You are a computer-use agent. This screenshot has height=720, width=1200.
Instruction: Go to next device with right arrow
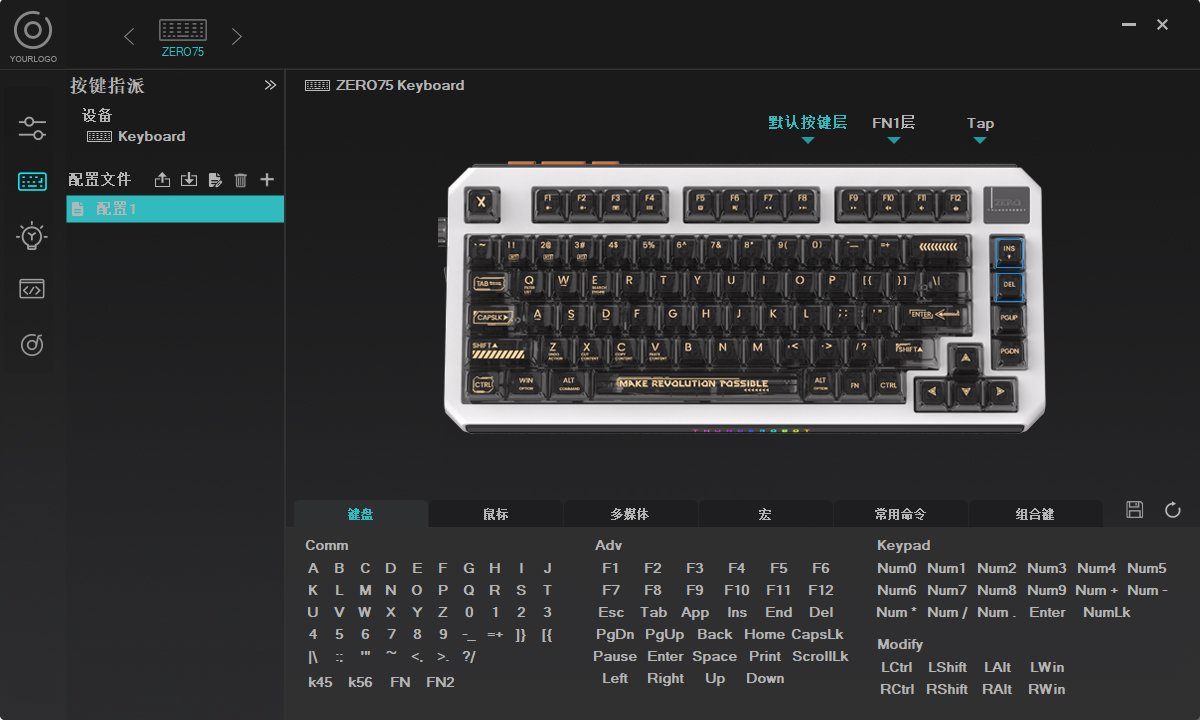(x=237, y=37)
